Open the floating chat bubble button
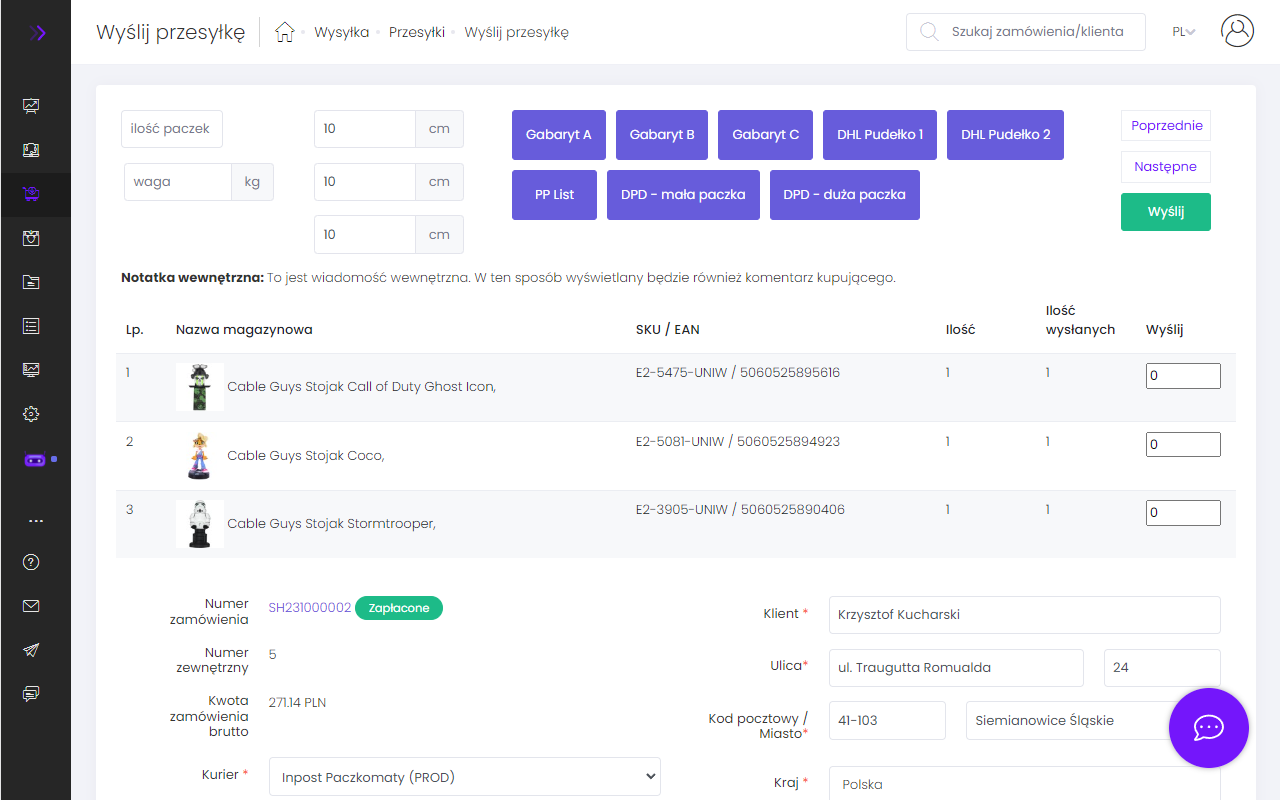The image size is (1280, 800). [x=1208, y=727]
